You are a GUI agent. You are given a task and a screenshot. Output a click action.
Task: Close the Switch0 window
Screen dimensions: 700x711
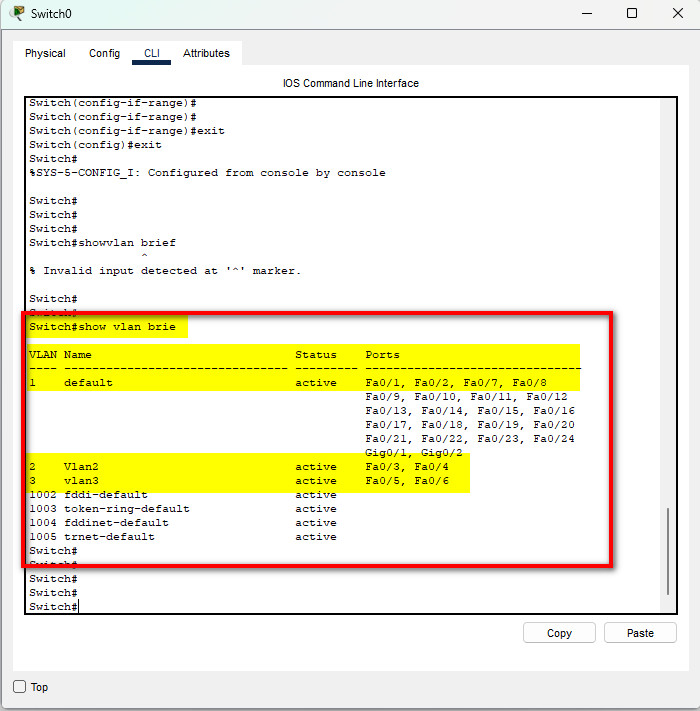coord(677,14)
